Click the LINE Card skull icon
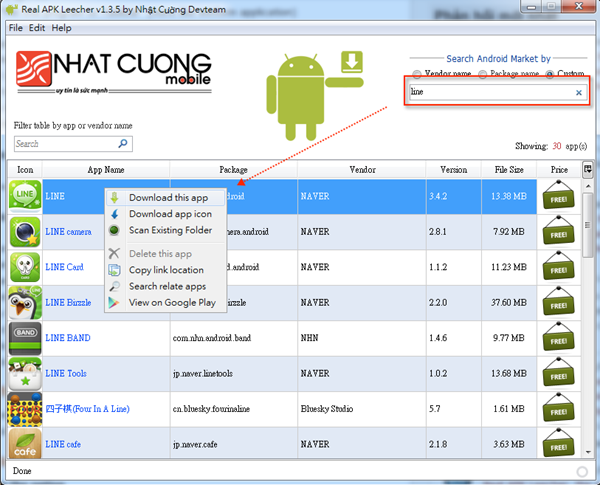This screenshot has height=485, width=600. click(x=25, y=267)
